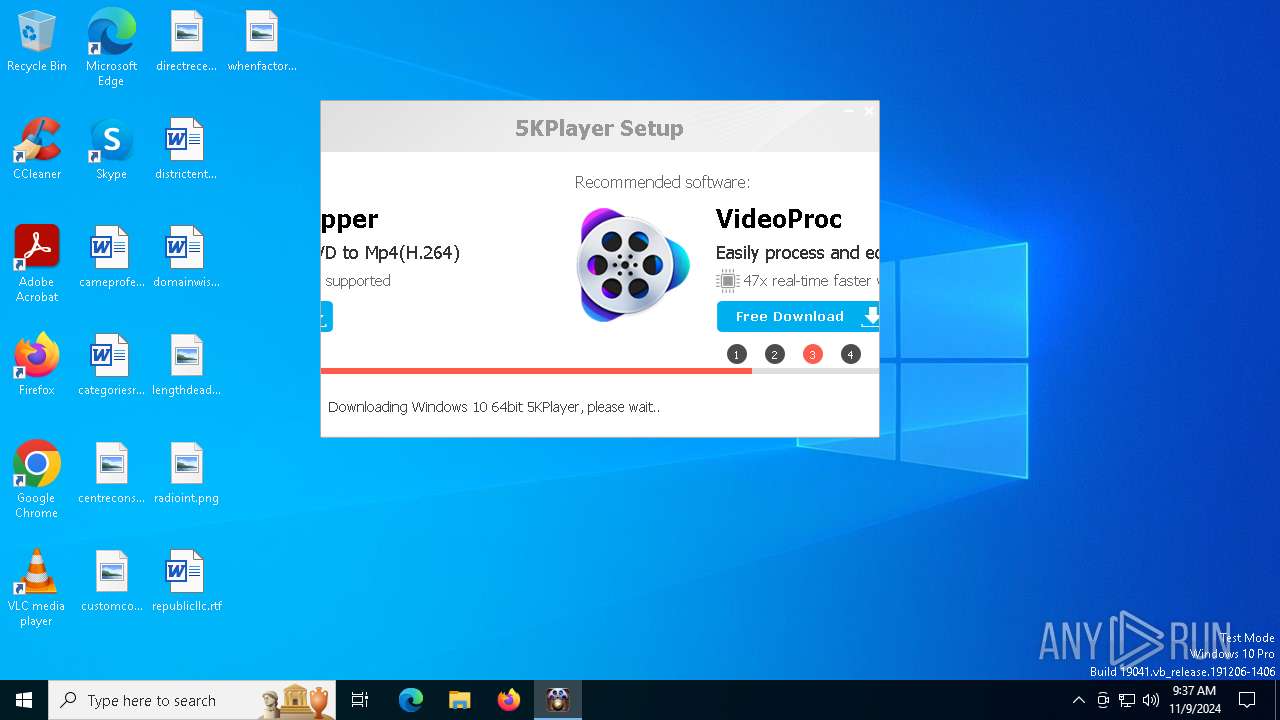1280x720 pixels.
Task: Open Firefox from the taskbar
Action: (x=509, y=700)
